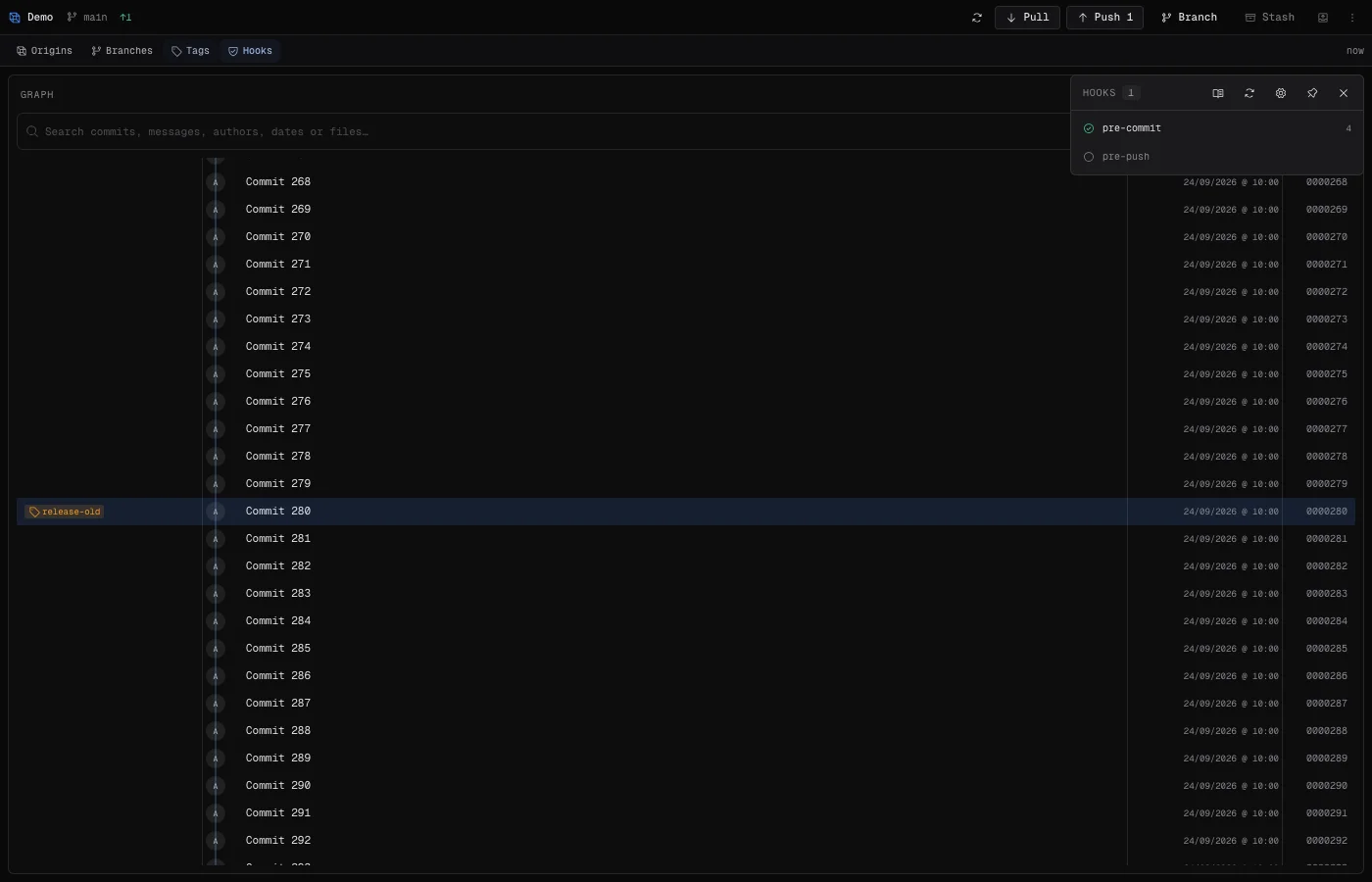This screenshot has width=1372, height=882.
Task: Click the refresh icon next to Pull
Action: click(x=977, y=18)
